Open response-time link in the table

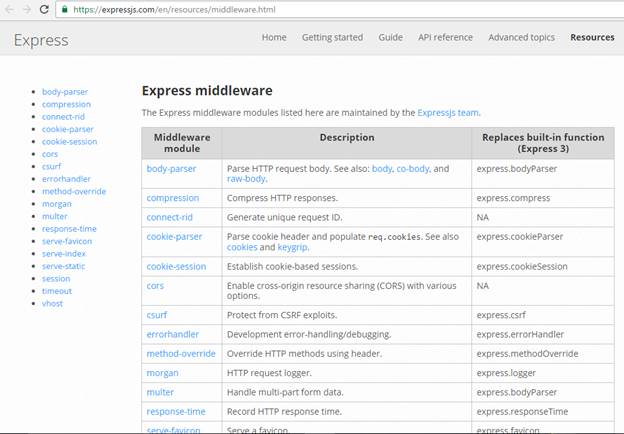tap(176, 412)
